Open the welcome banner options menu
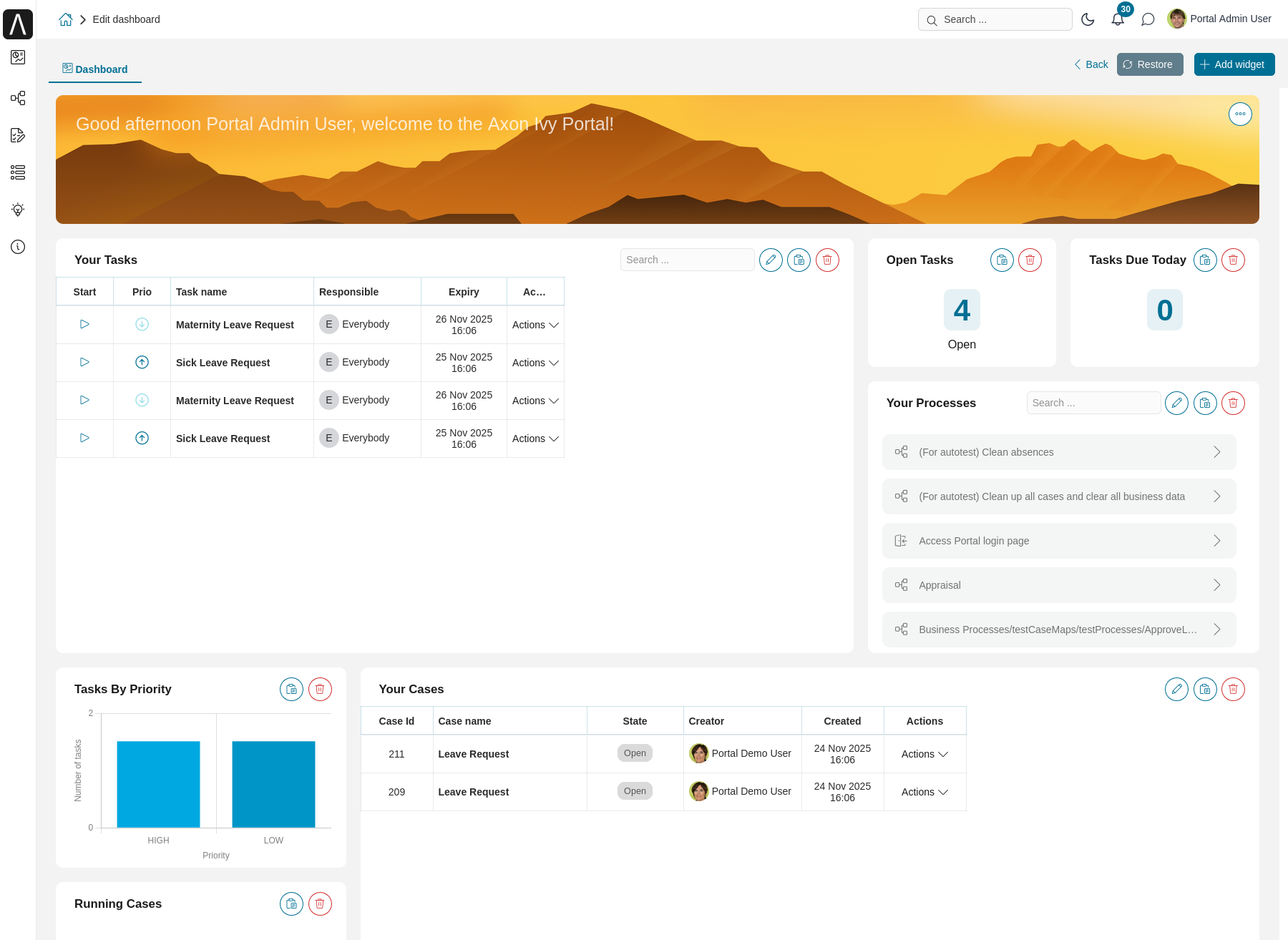The height and width of the screenshot is (940, 1288). (x=1240, y=114)
